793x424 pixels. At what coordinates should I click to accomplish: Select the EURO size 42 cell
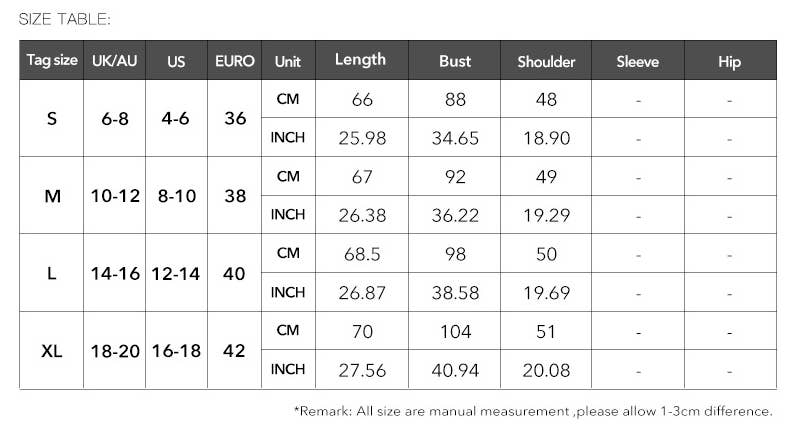click(235, 351)
